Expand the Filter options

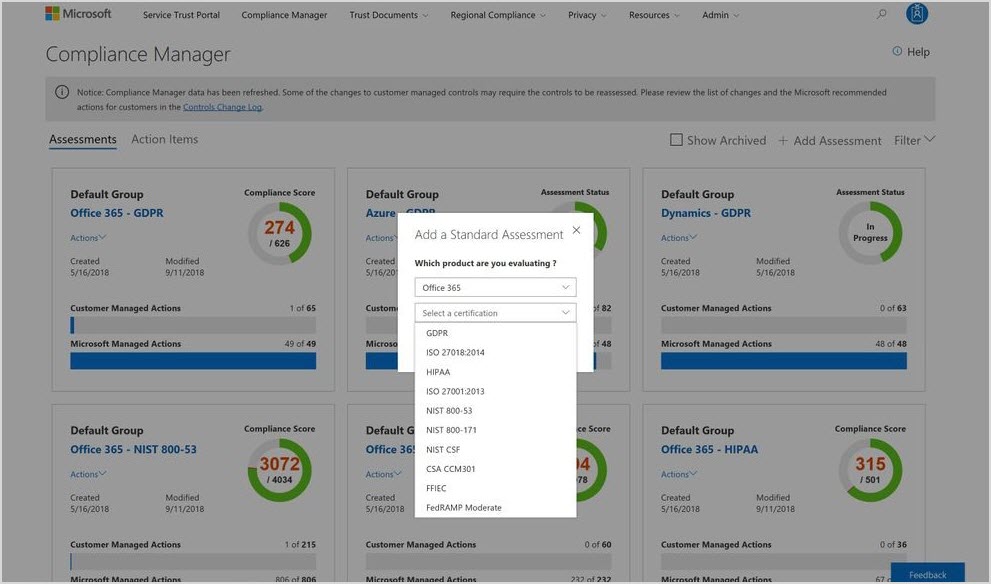(914, 140)
